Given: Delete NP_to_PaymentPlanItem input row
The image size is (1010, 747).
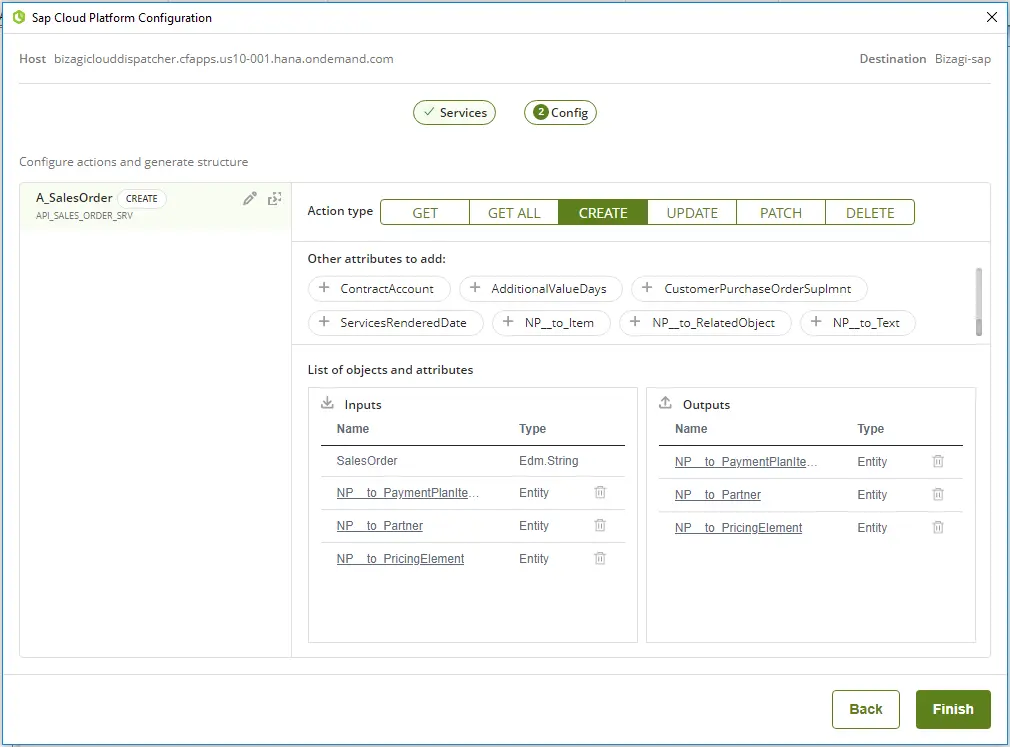Looking at the screenshot, I should [600, 493].
